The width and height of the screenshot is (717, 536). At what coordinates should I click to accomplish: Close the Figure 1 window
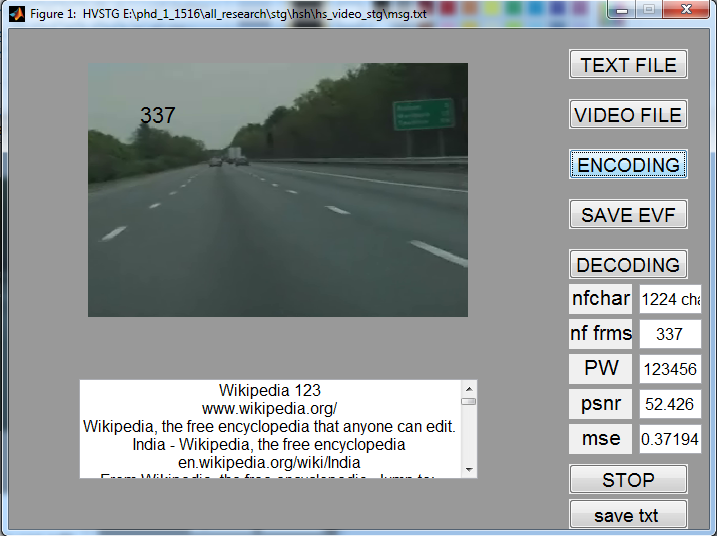point(686,10)
